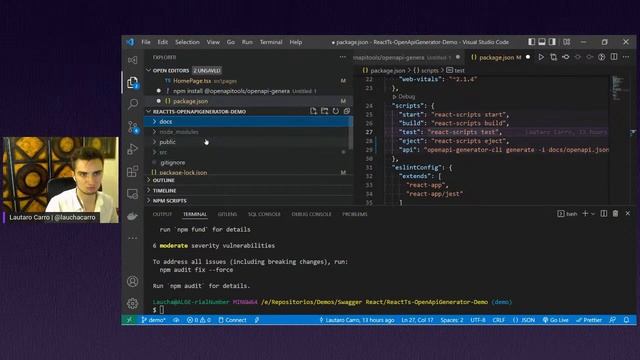This screenshot has width=640, height=360.
Task: Toggle the primary side bar layout
Action: (531, 42)
